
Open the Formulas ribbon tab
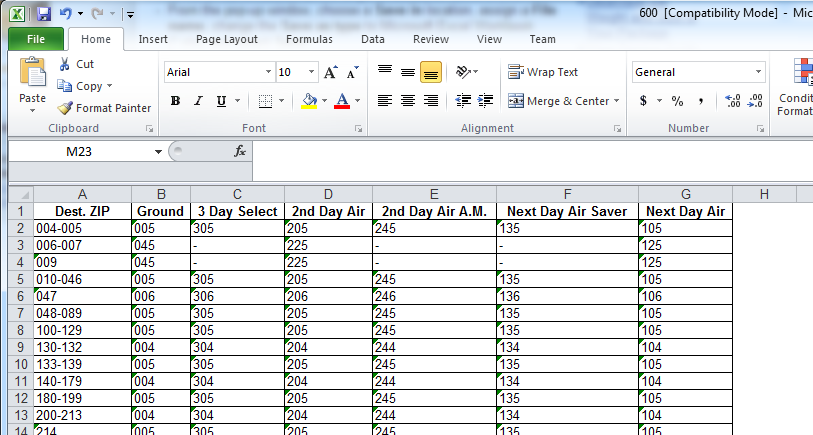pos(309,39)
